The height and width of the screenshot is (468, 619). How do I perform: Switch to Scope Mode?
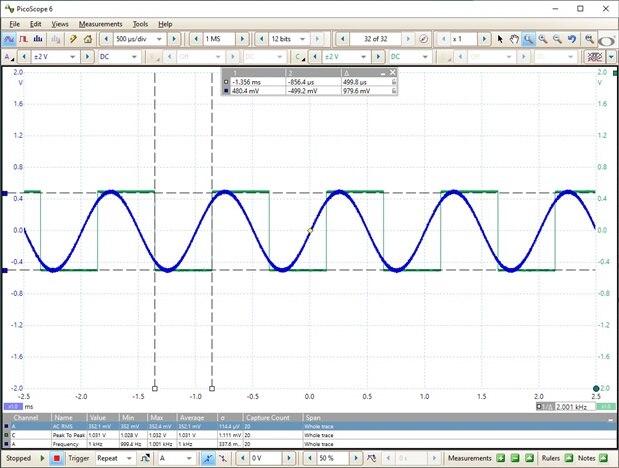10,39
